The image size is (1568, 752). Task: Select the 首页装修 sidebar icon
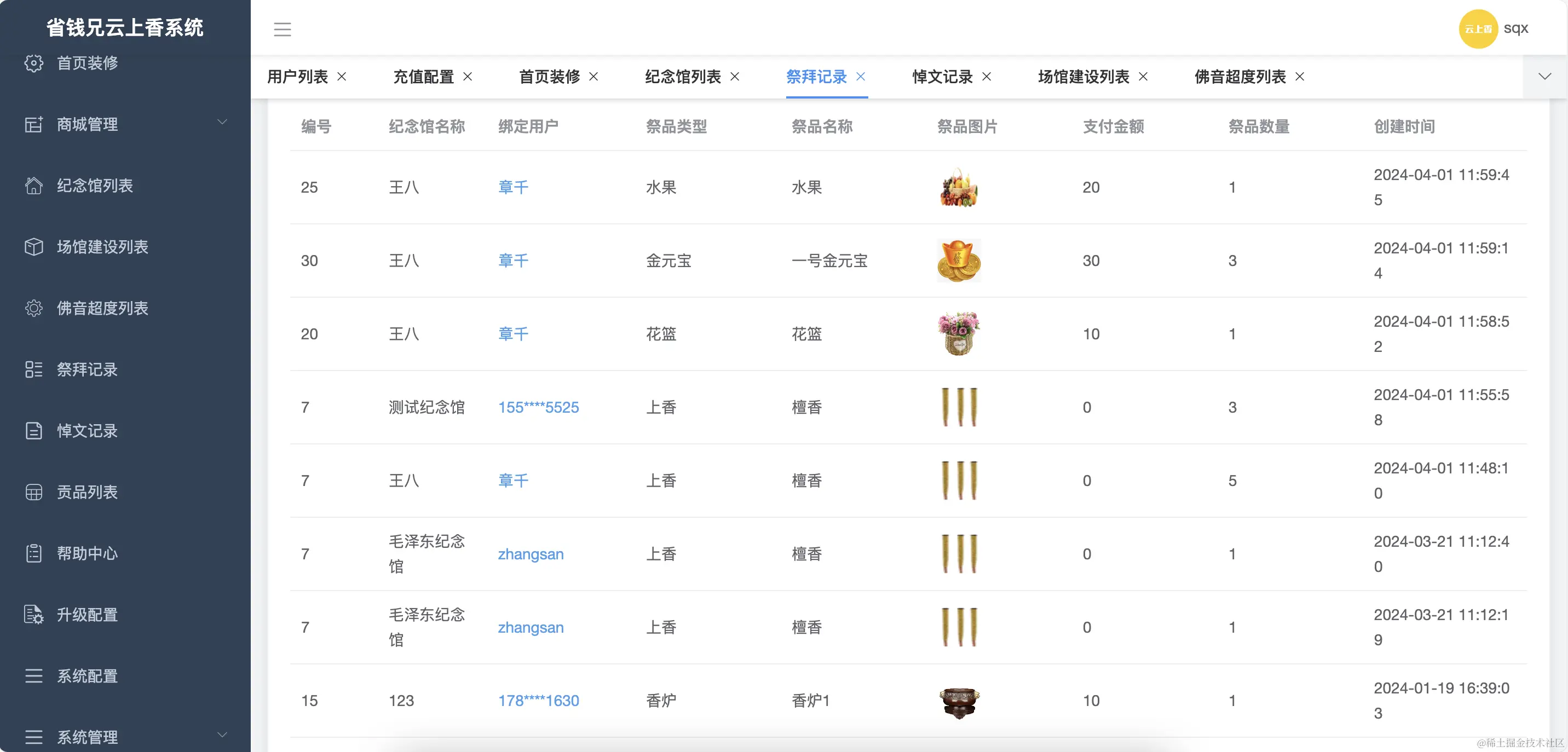point(34,62)
